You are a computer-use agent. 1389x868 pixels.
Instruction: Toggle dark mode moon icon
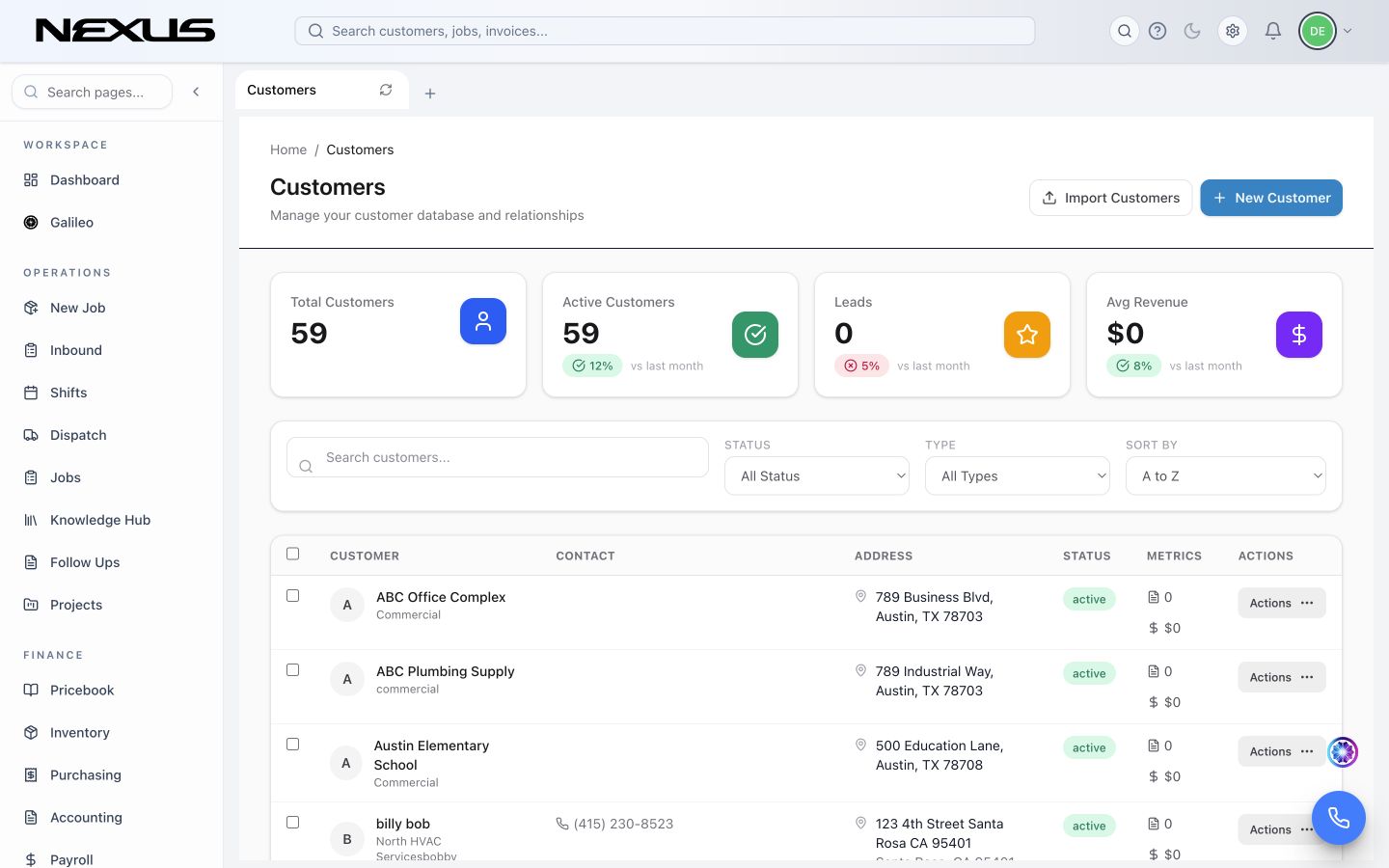pos(1192,31)
